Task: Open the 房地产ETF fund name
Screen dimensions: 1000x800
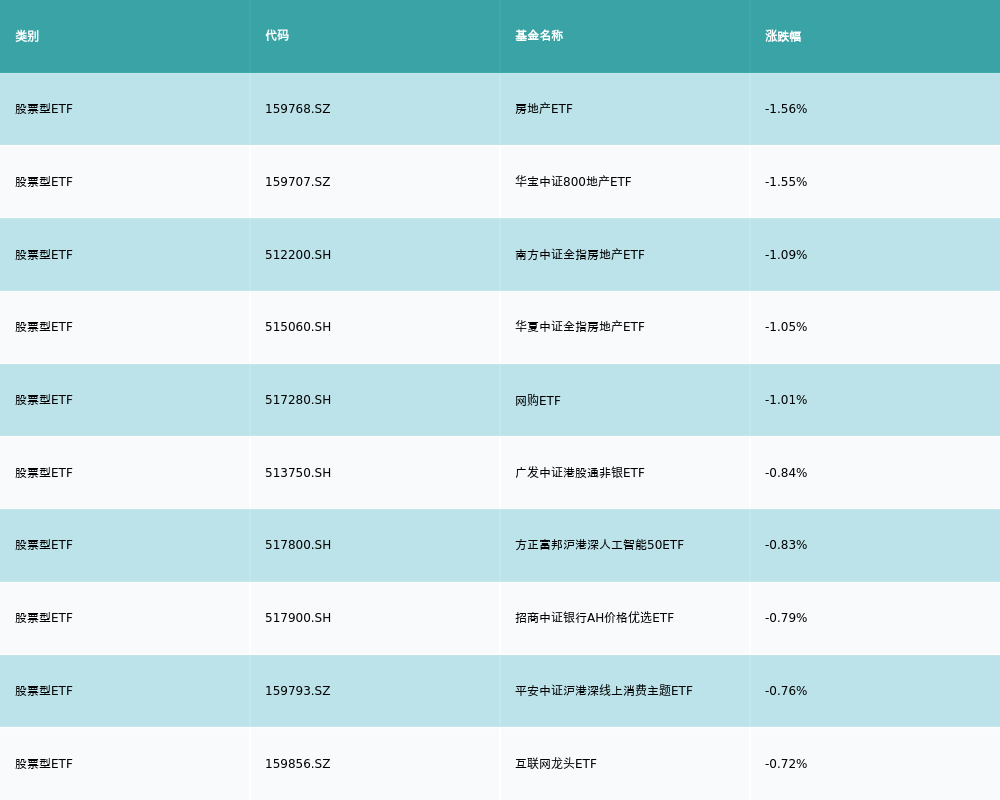Action: (x=544, y=109)
